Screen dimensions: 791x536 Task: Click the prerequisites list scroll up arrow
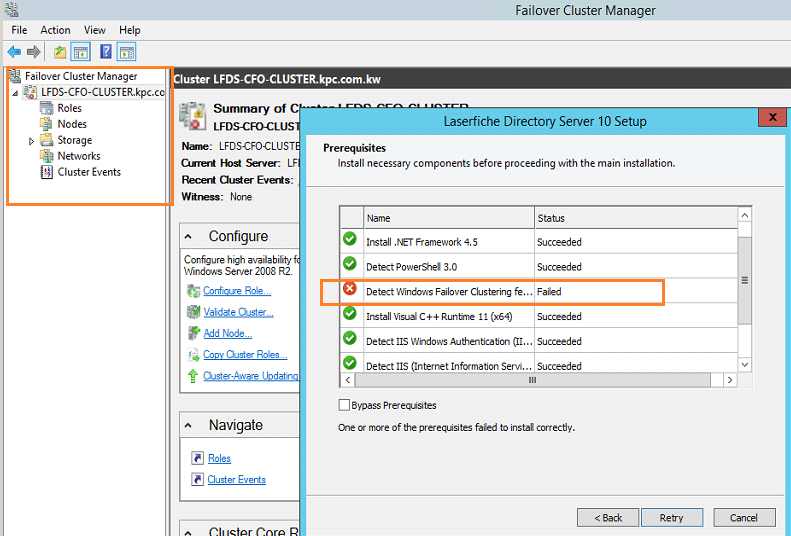745,215
